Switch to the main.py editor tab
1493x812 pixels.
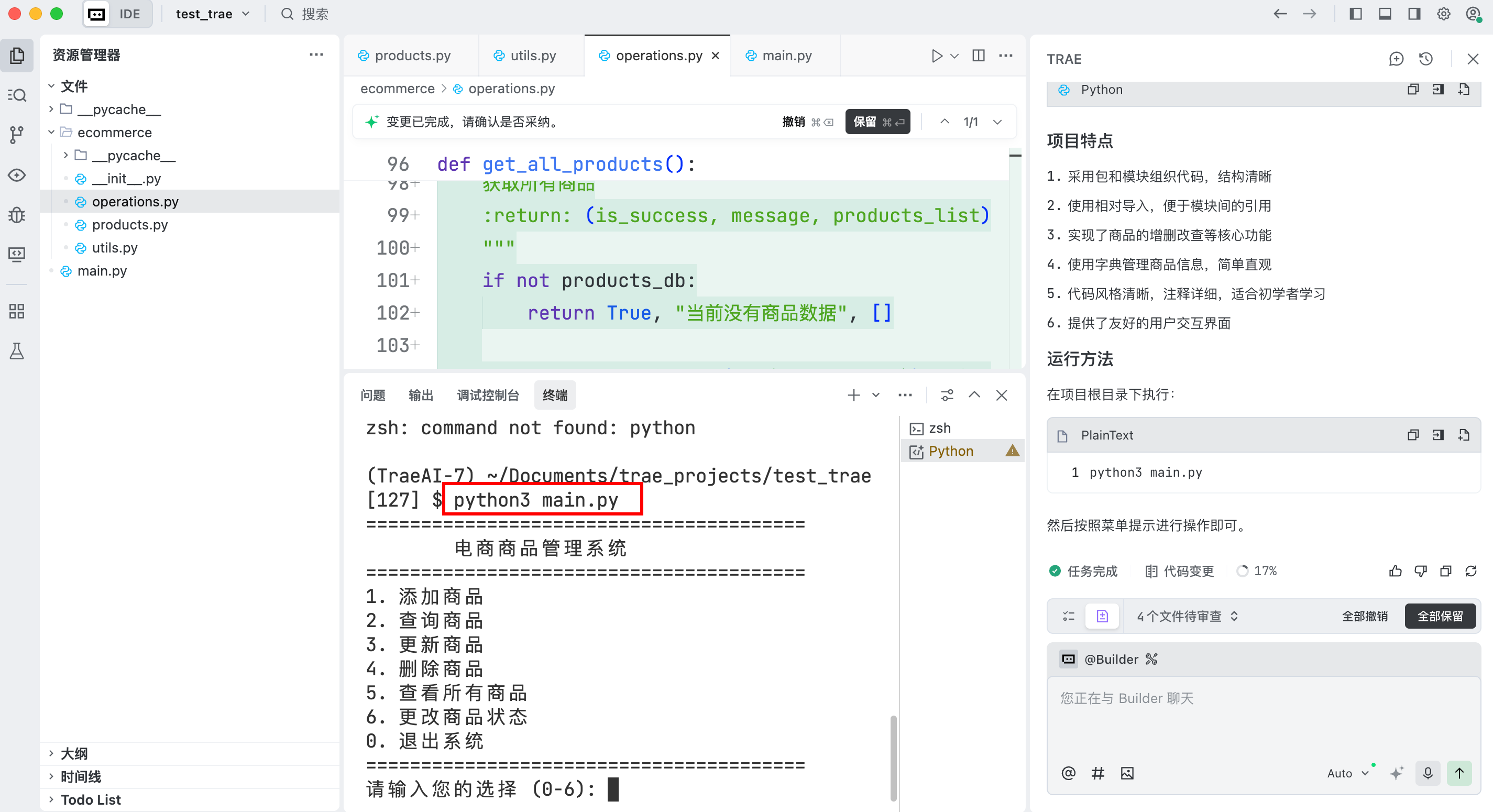pos(786,56)
